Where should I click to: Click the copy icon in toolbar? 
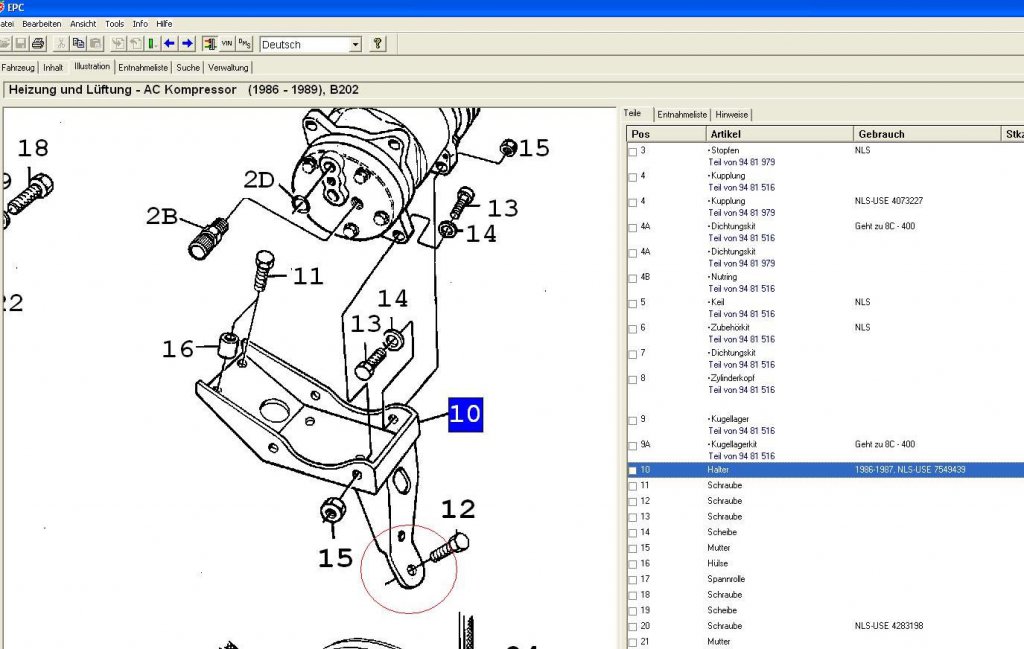coord(78,44)
